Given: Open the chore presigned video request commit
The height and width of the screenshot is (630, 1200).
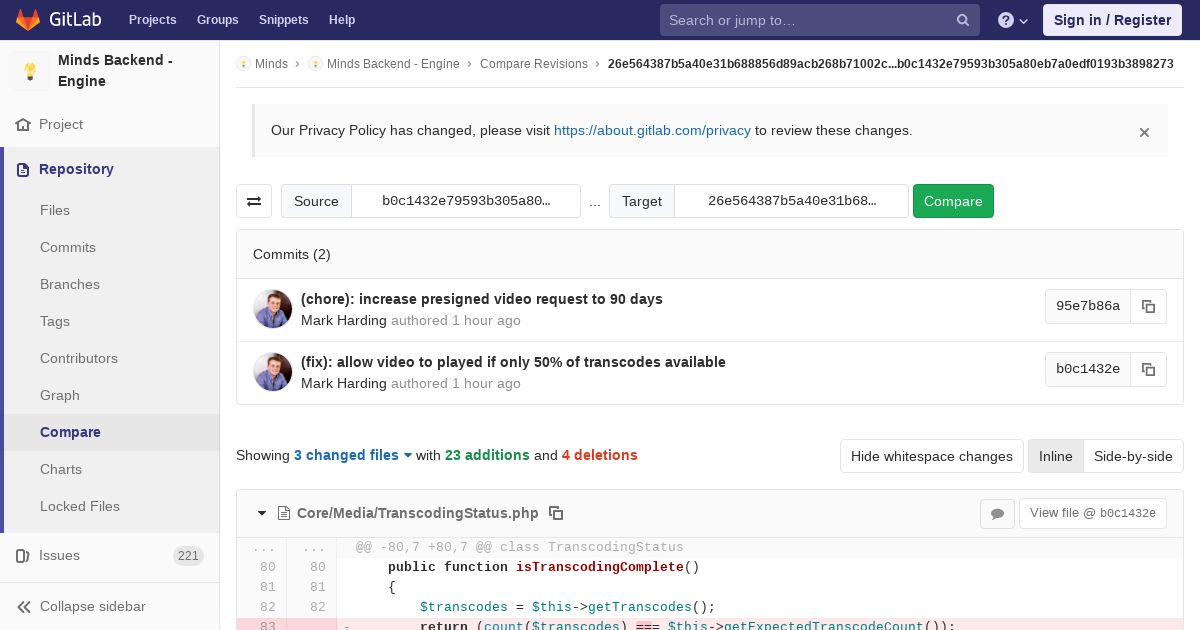Looking at the screenshot, I should [x=482, y=299].
